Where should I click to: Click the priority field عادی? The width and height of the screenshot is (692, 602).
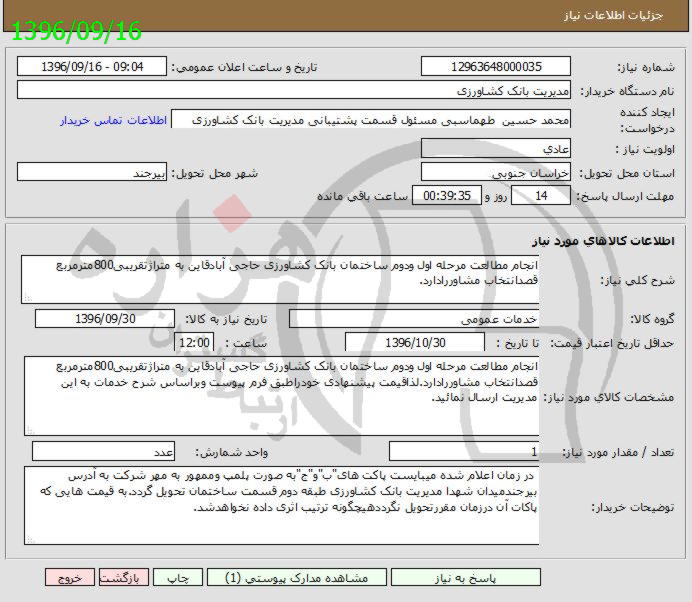tap(496, 148)
